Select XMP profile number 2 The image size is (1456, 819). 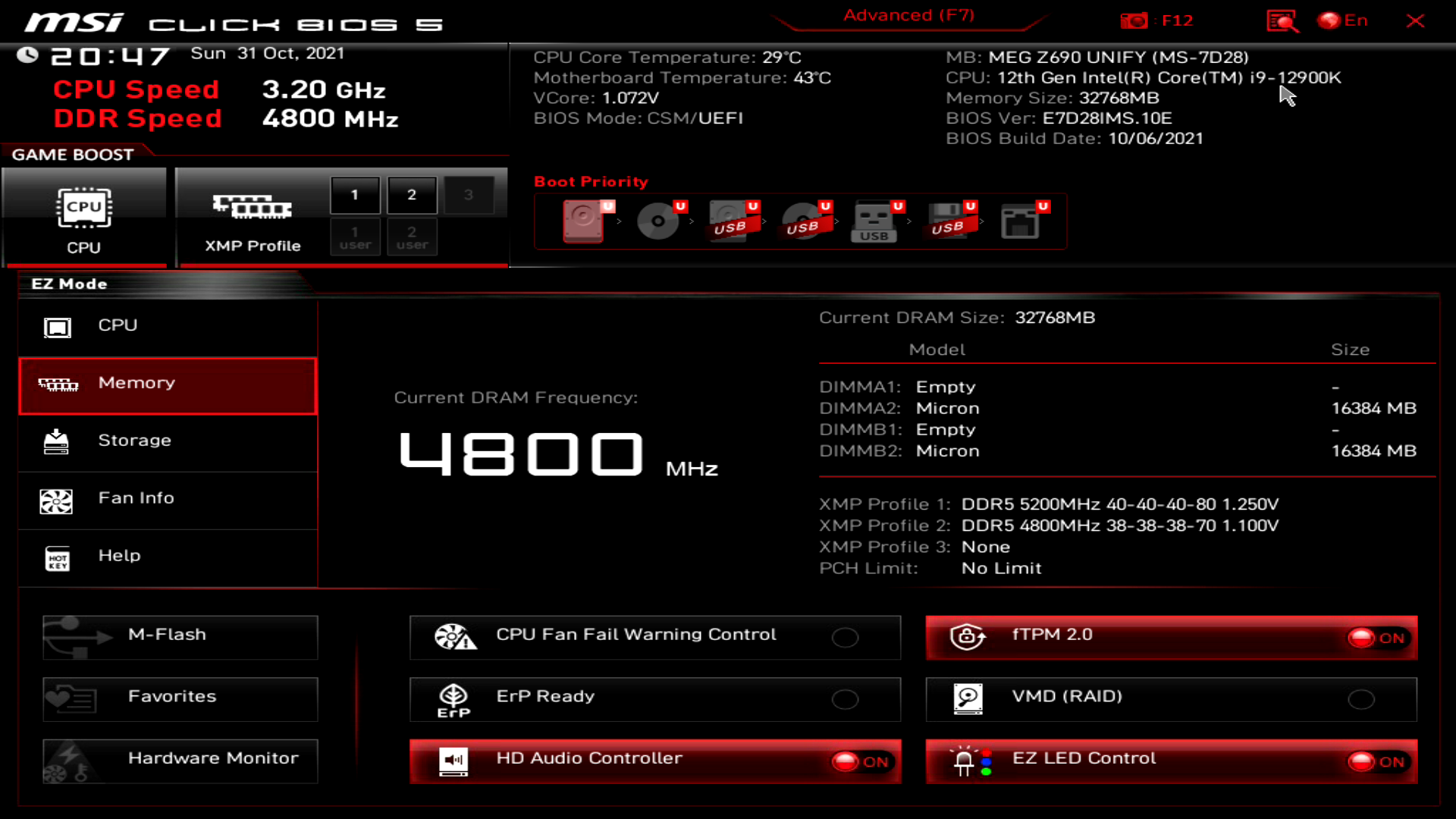[412, 195]
